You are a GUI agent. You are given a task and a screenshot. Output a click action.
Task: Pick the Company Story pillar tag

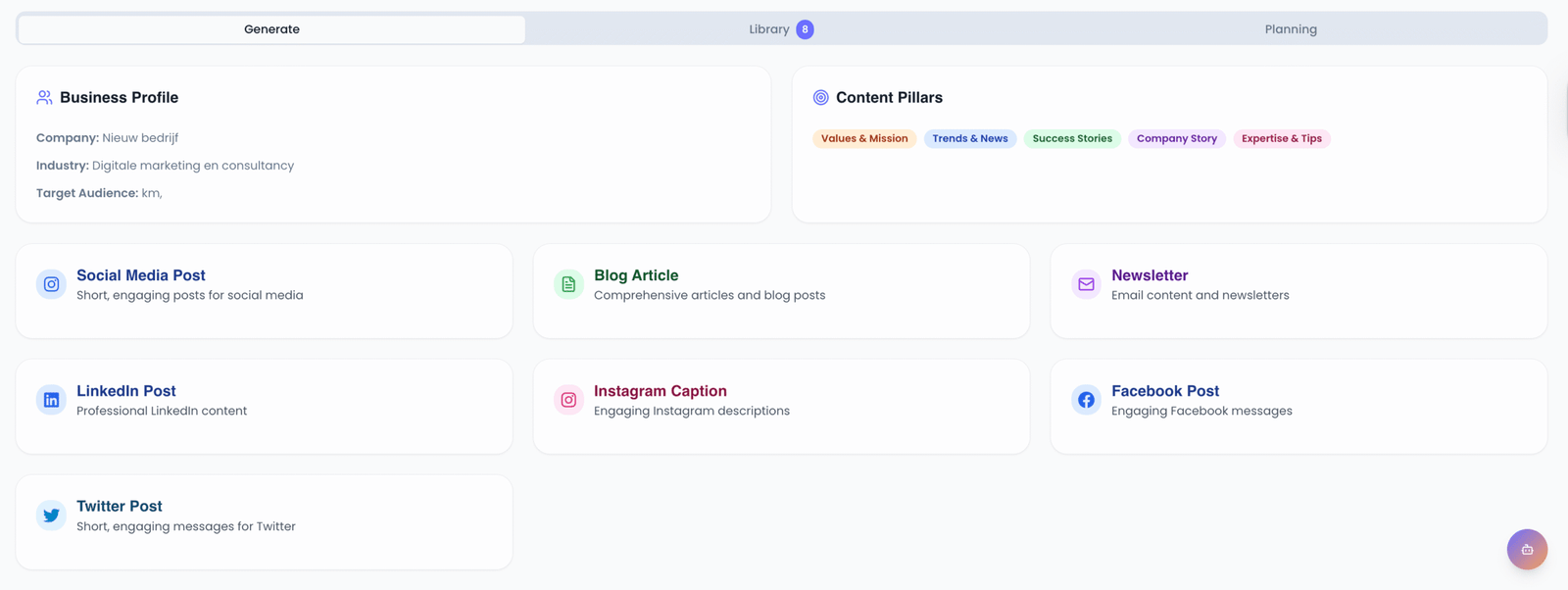1176,139
